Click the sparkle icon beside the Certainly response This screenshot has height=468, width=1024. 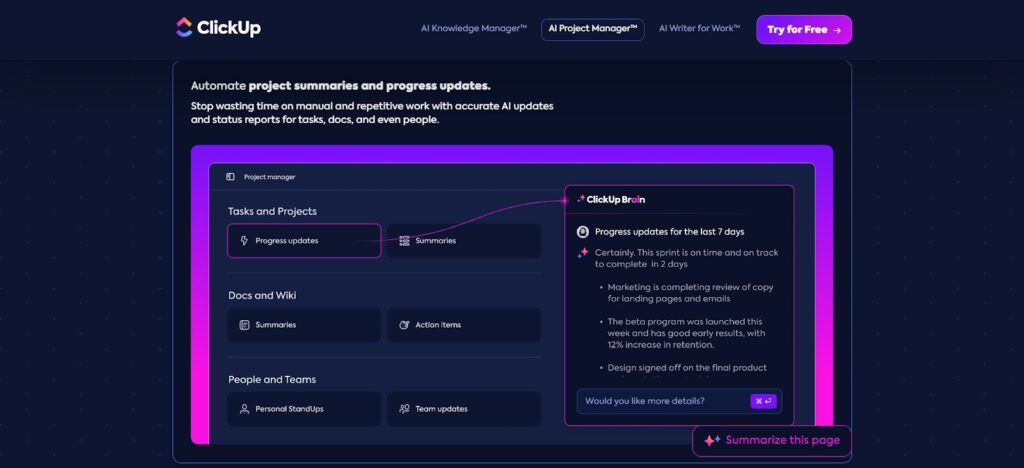(583, 253)
